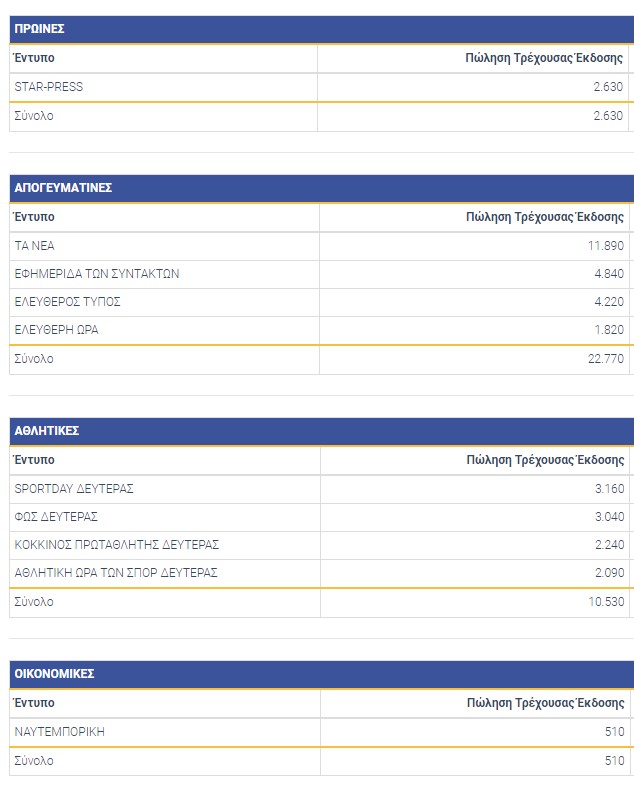Select the ΟΙΚΟΝΟΜΙΚΕΣ section header
Screen dimensions: 634x796
click(x=55, y=675)
